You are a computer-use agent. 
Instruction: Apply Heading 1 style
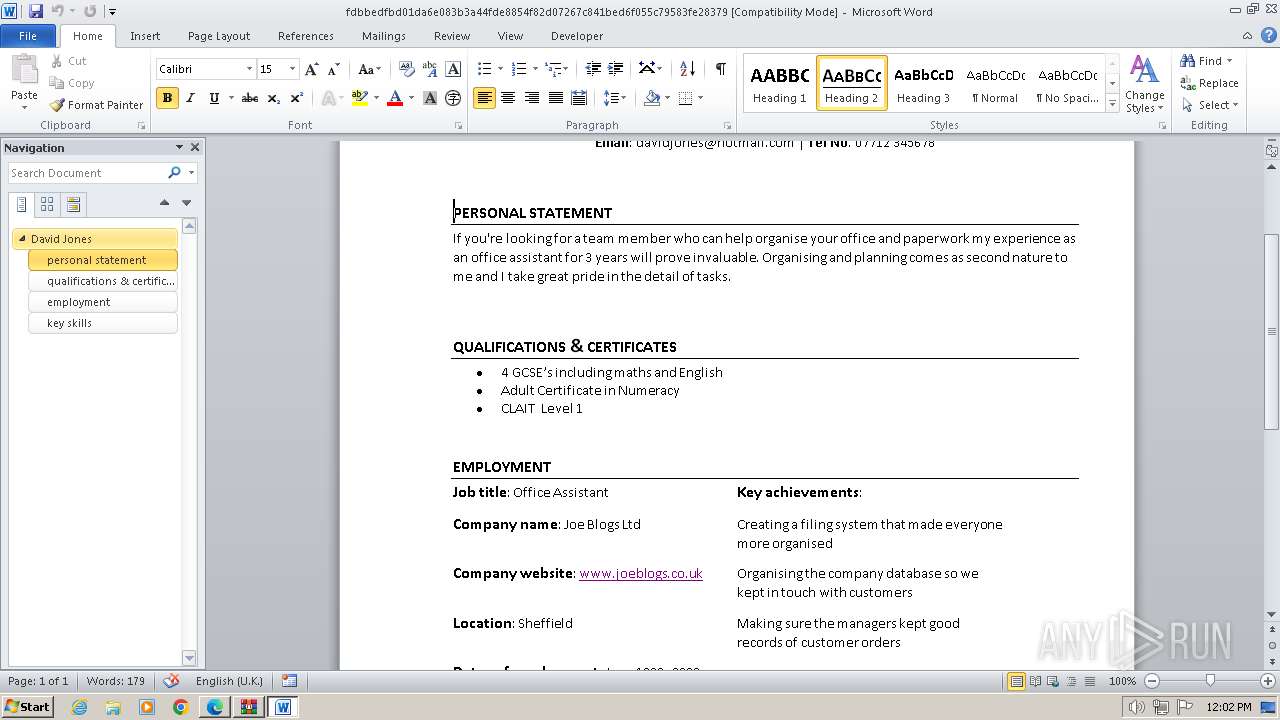point(780,83)
